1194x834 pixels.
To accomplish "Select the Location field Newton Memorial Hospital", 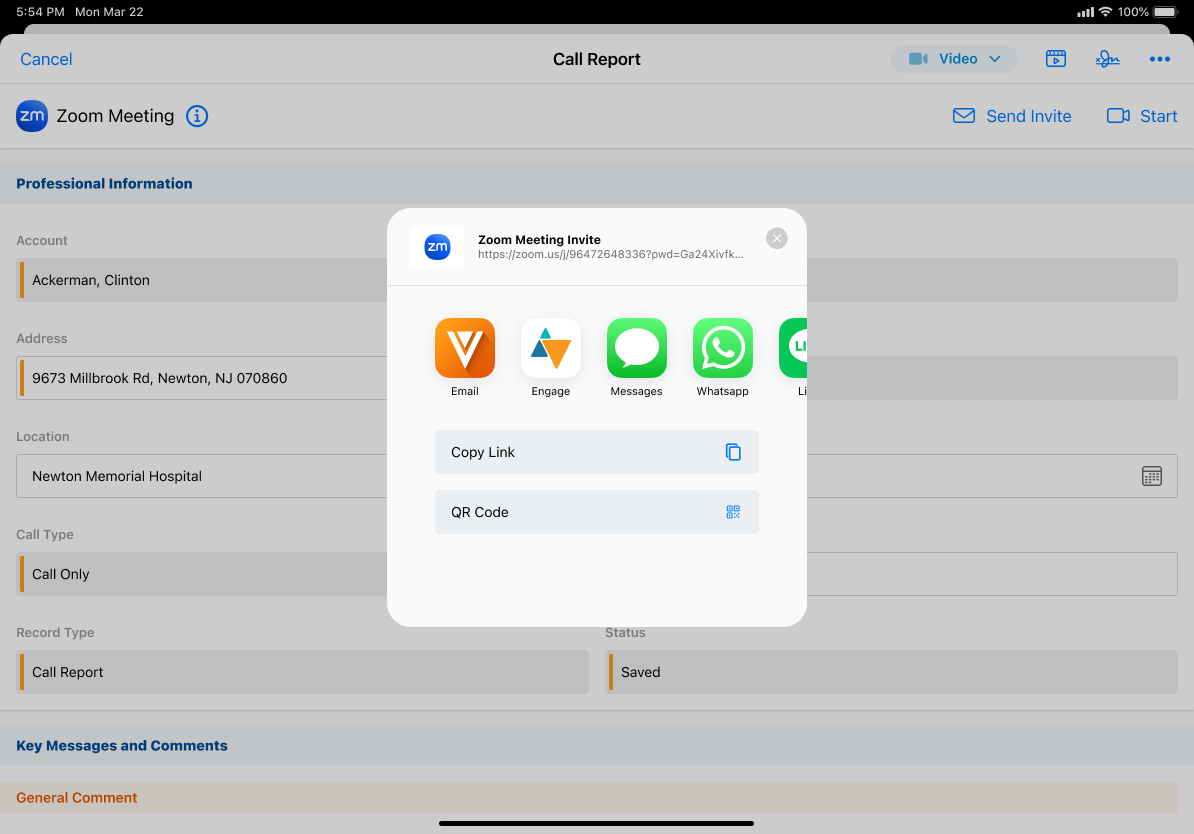I will pyautogui.click(x=200, y=476).
